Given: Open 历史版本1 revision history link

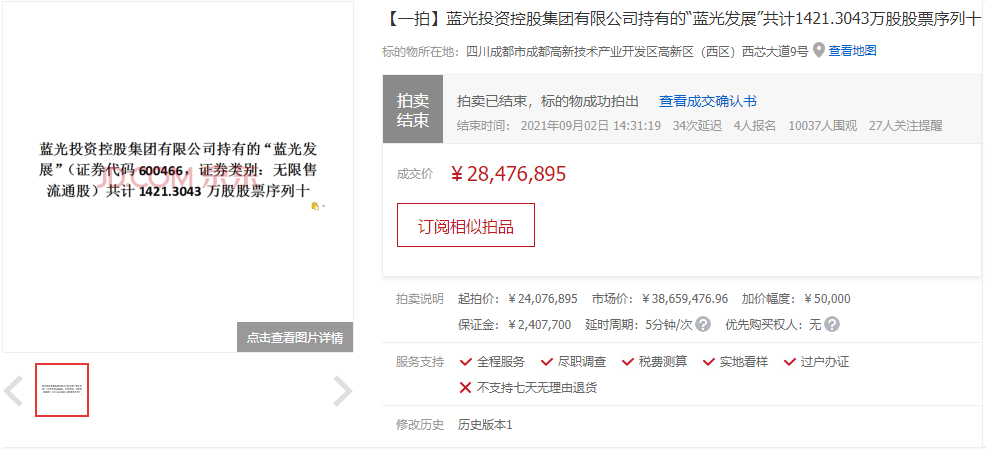Looking at the screenshot, I should [x=485, y=425].
